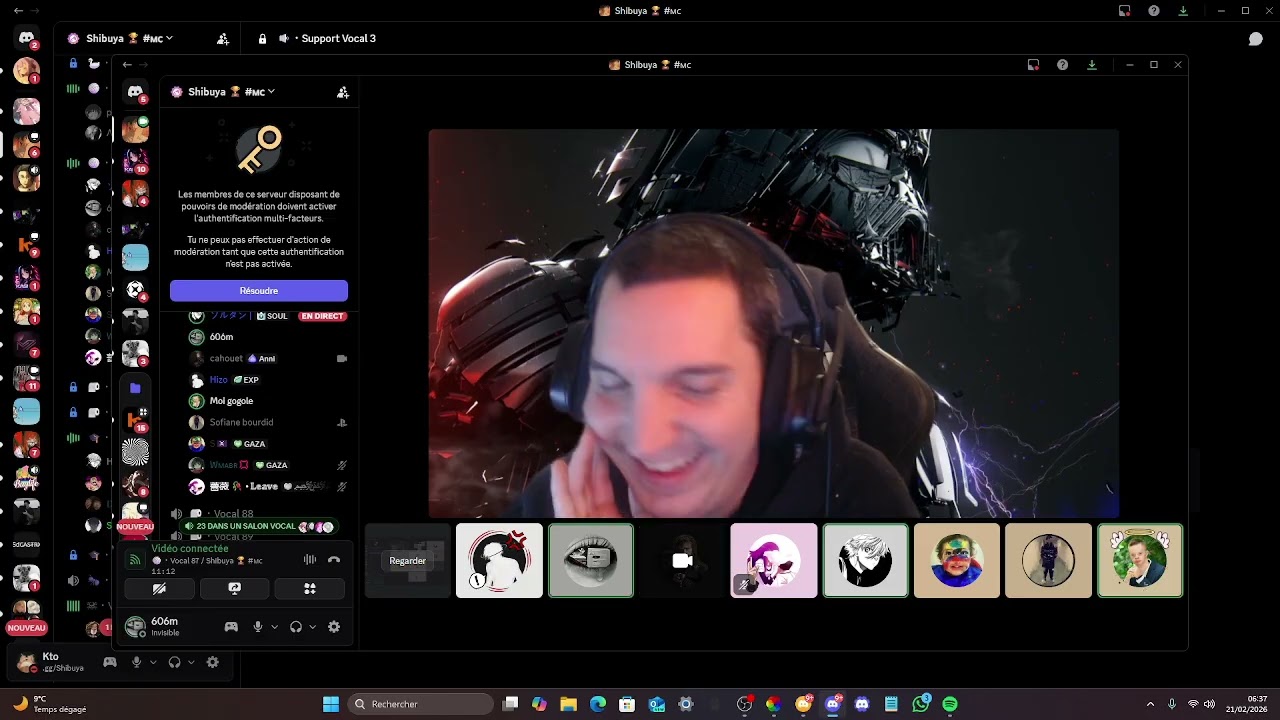Open Discord home icon in the inner window
Image resolution: width=1280 pixels, height=720 pixels.
[x=135, y=92]
